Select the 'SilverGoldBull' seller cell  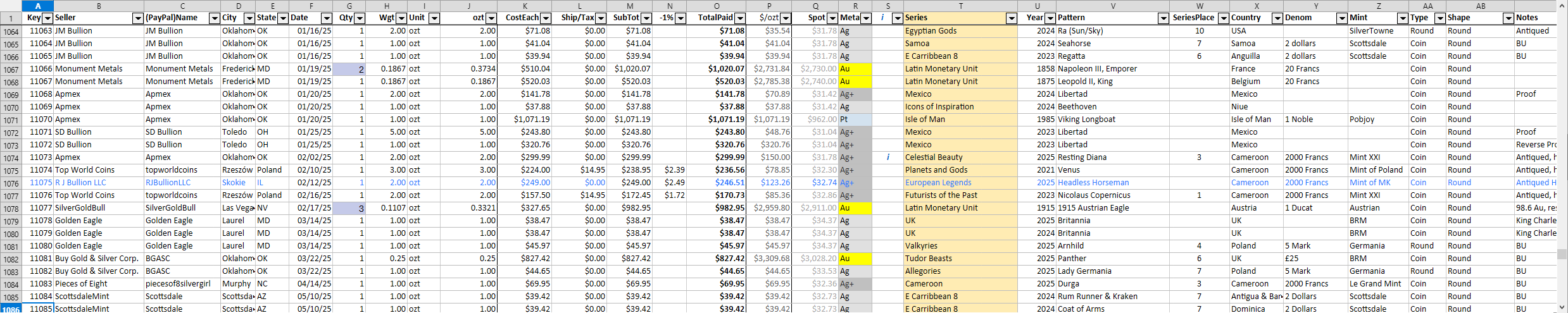tap(99, 208)
